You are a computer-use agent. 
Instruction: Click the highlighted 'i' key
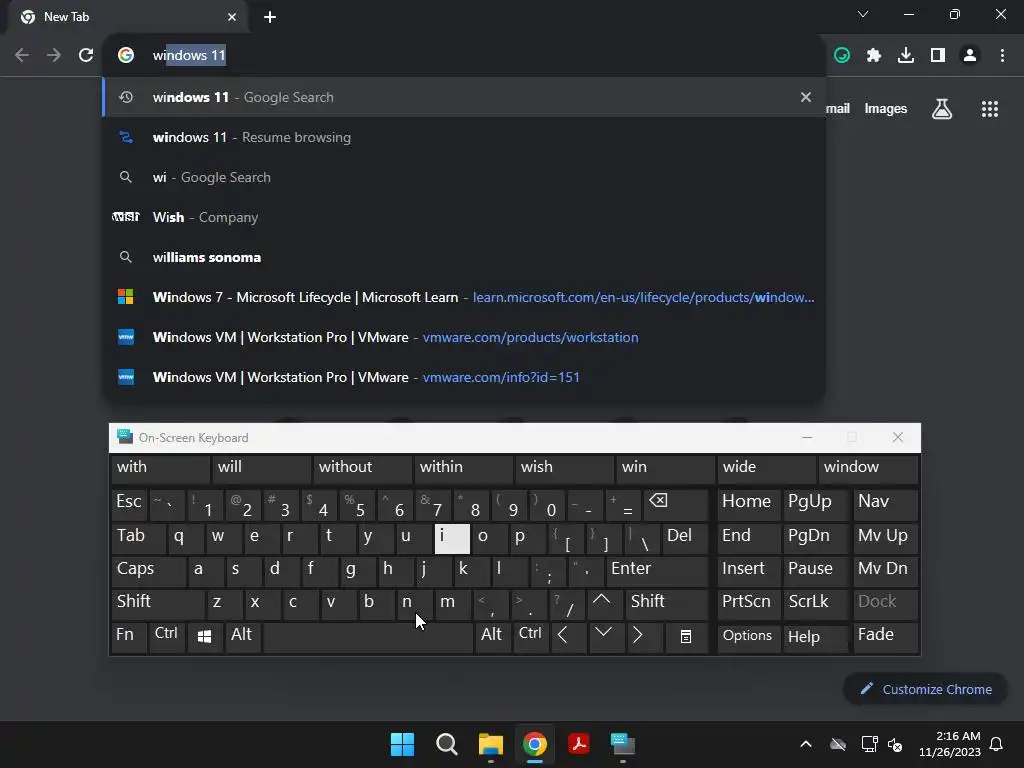click(452, 537)
